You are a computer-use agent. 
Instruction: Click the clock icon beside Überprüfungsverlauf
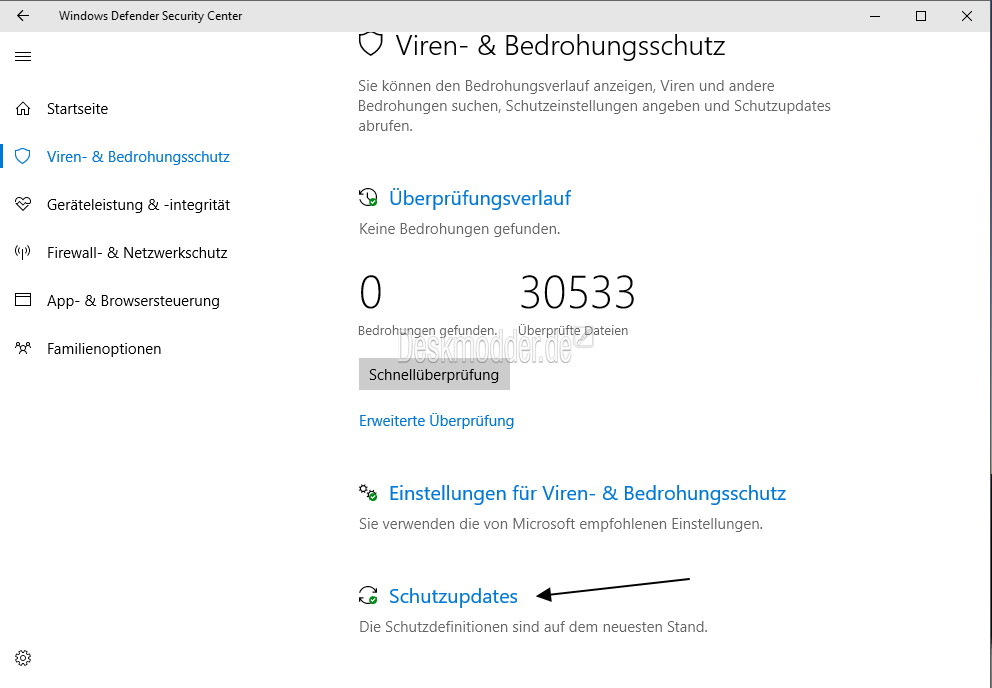(x=368, y=197)
